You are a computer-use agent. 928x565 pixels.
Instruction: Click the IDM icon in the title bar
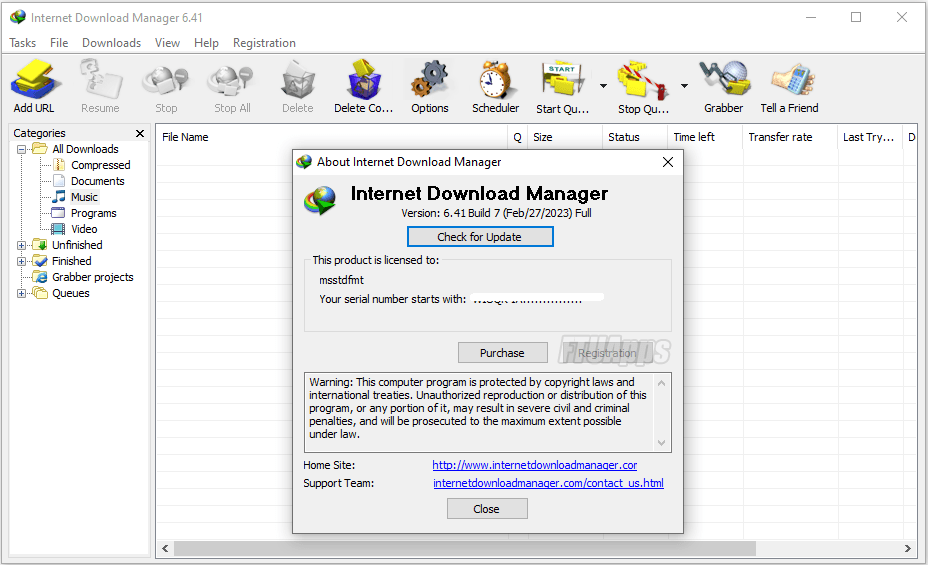coord(18,17)
